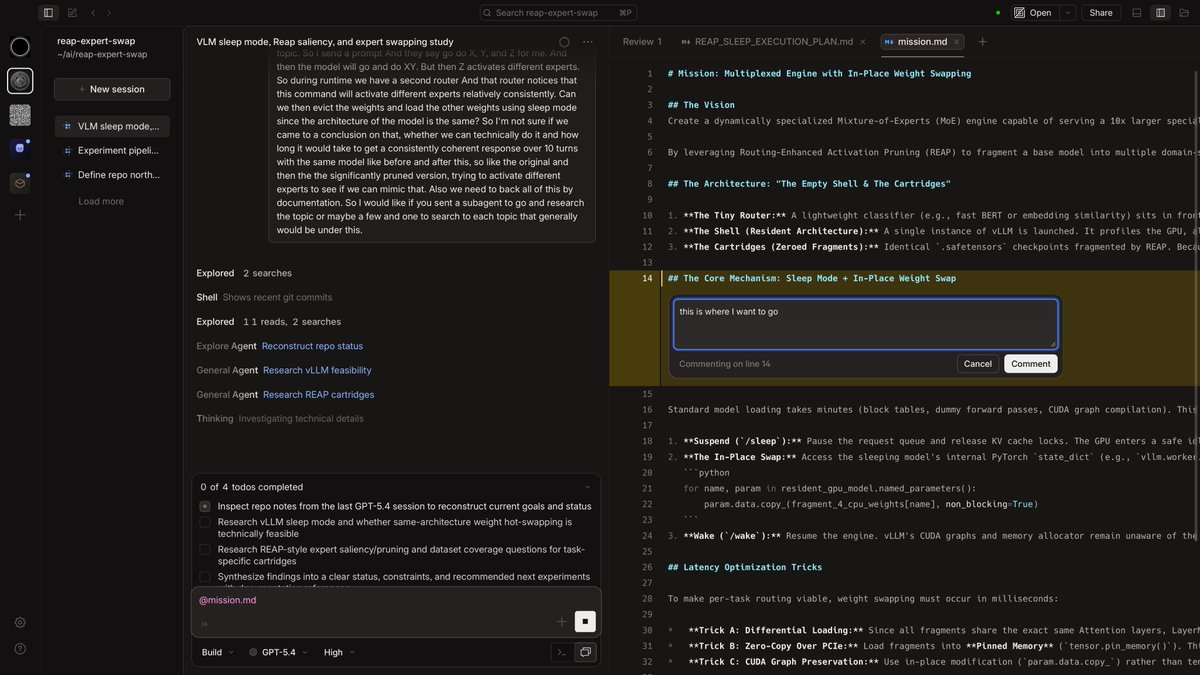Viewport: 1200px width, 675px height.
Task: Select the highlighted reap-expert-swap project avatar
Action: (20, 81)
